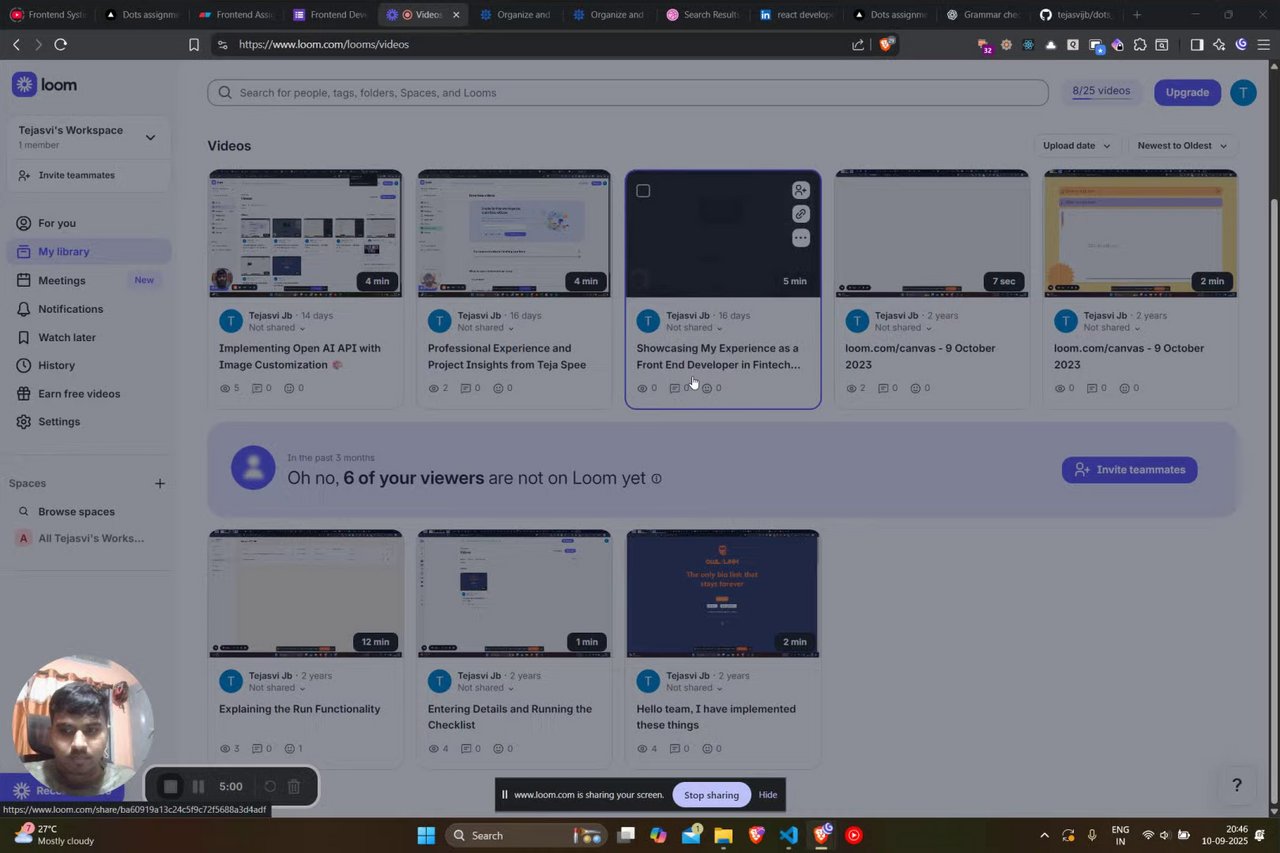Image resolution: width=1280 pixels, height=853 pixels.
Task: Toggle the browser sidebar panel icon
Action: [x=1197, y=45]
